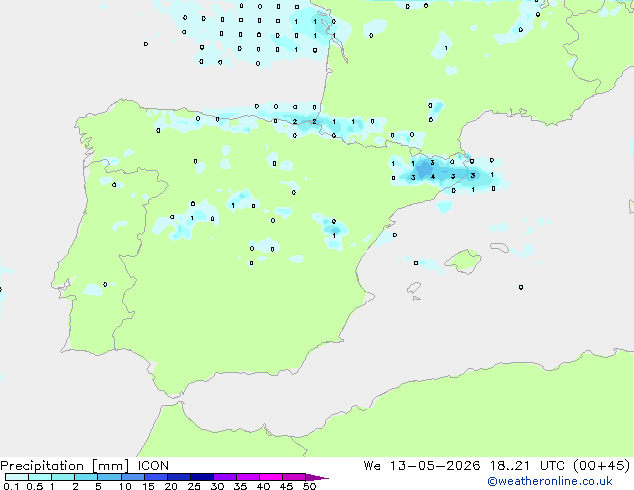Viewport: 634px width, 490px height.
Task: Select legend color swatch between 20 and 25
Action: tap(179, 477)
